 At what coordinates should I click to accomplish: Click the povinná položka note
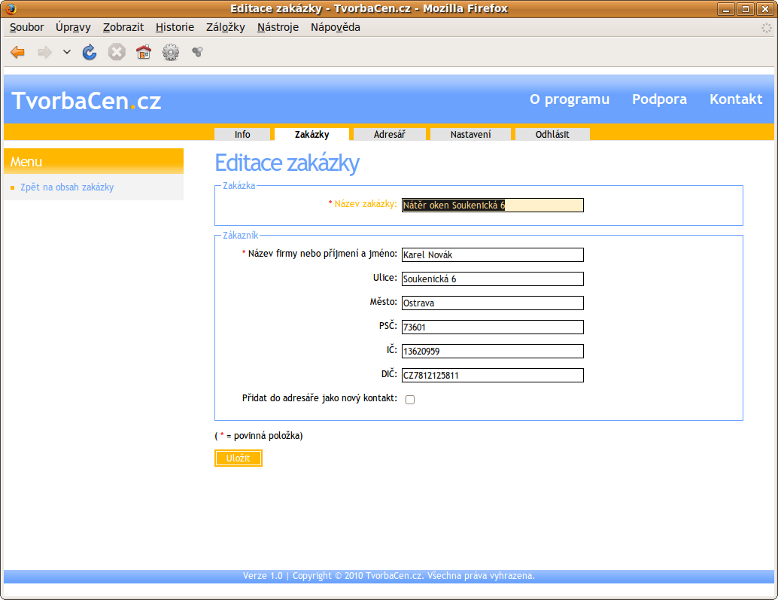[x=259, y=436]
